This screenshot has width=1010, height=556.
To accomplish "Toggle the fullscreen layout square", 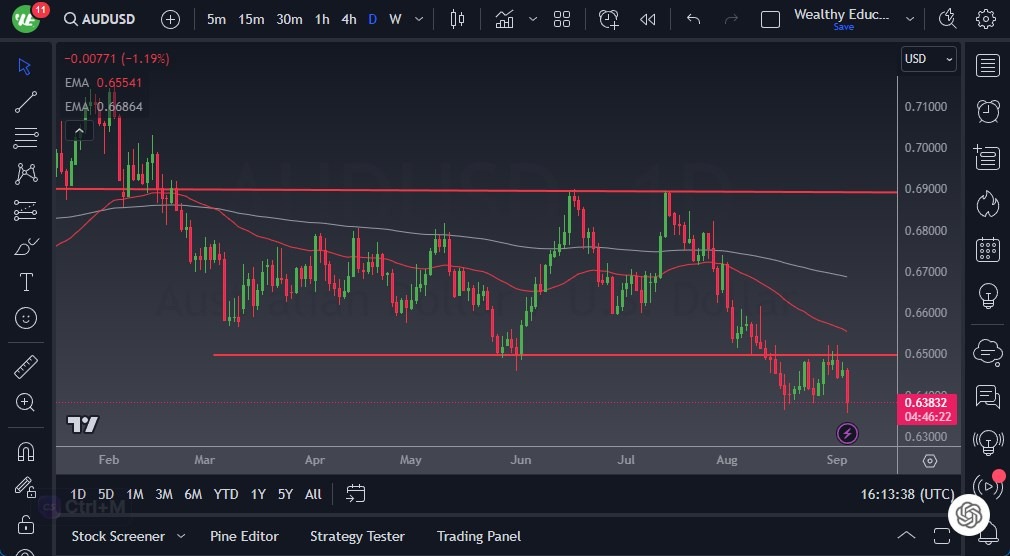I will (x=770, y=19).
